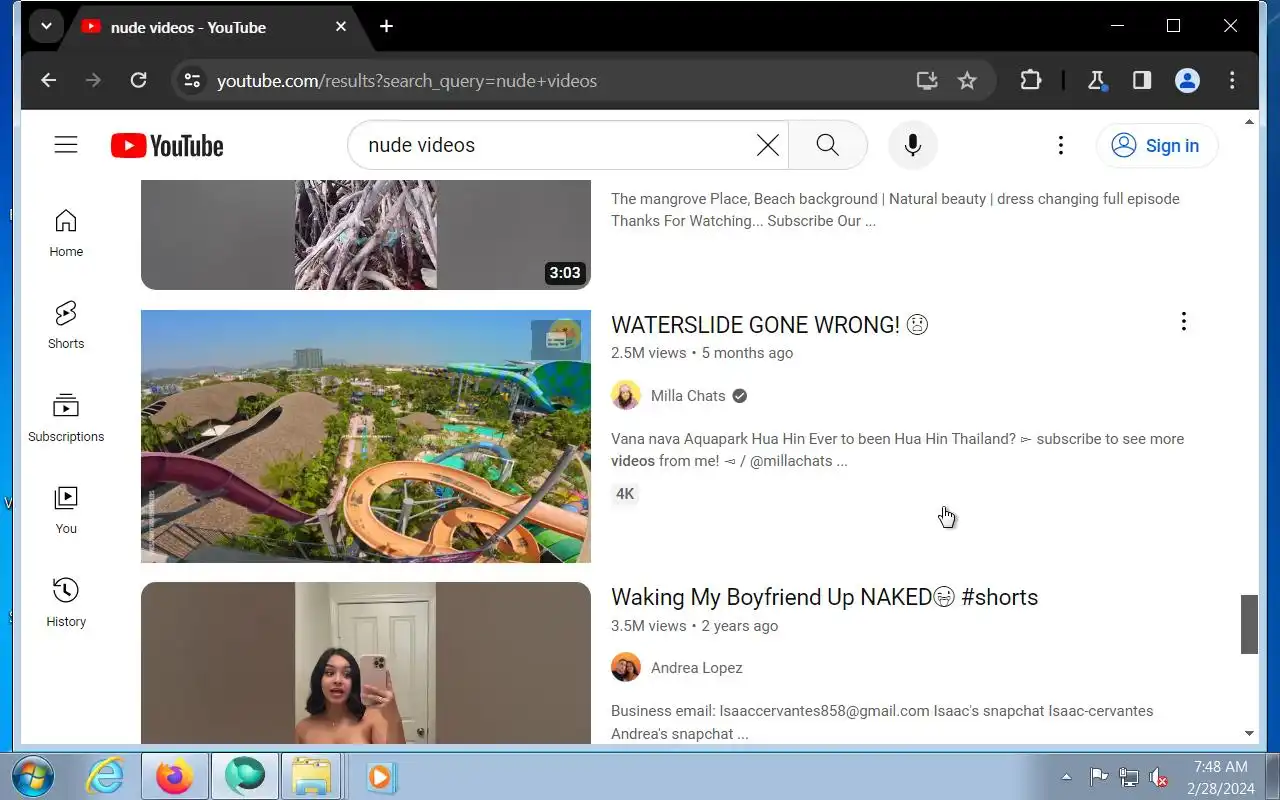Click the page vertical scrollbar thumb
The width and height of the screenshot is (1280, 800).
pyautogui.click(x=1249, y=625)
